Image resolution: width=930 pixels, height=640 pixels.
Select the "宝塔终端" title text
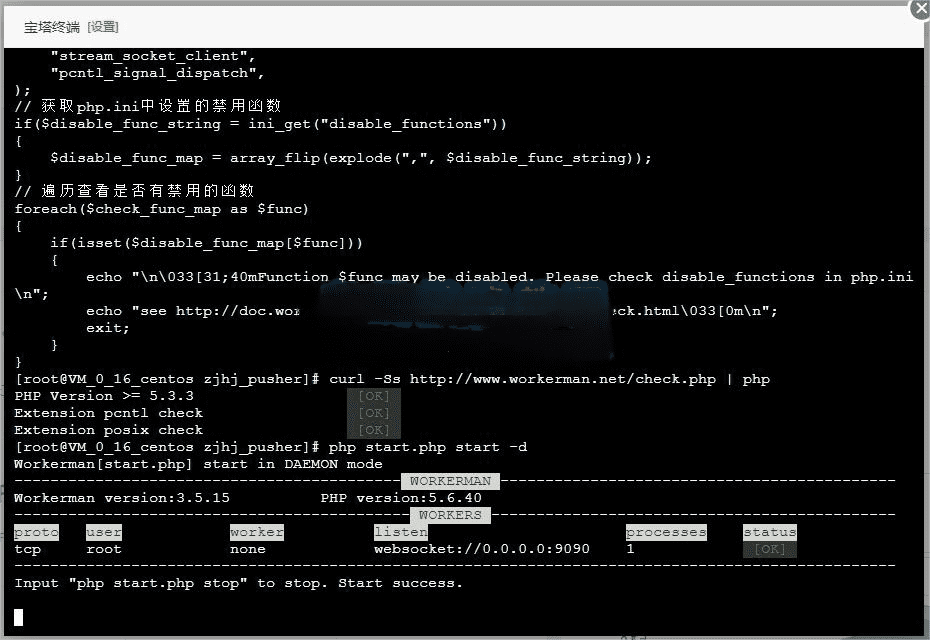point(52,27)
